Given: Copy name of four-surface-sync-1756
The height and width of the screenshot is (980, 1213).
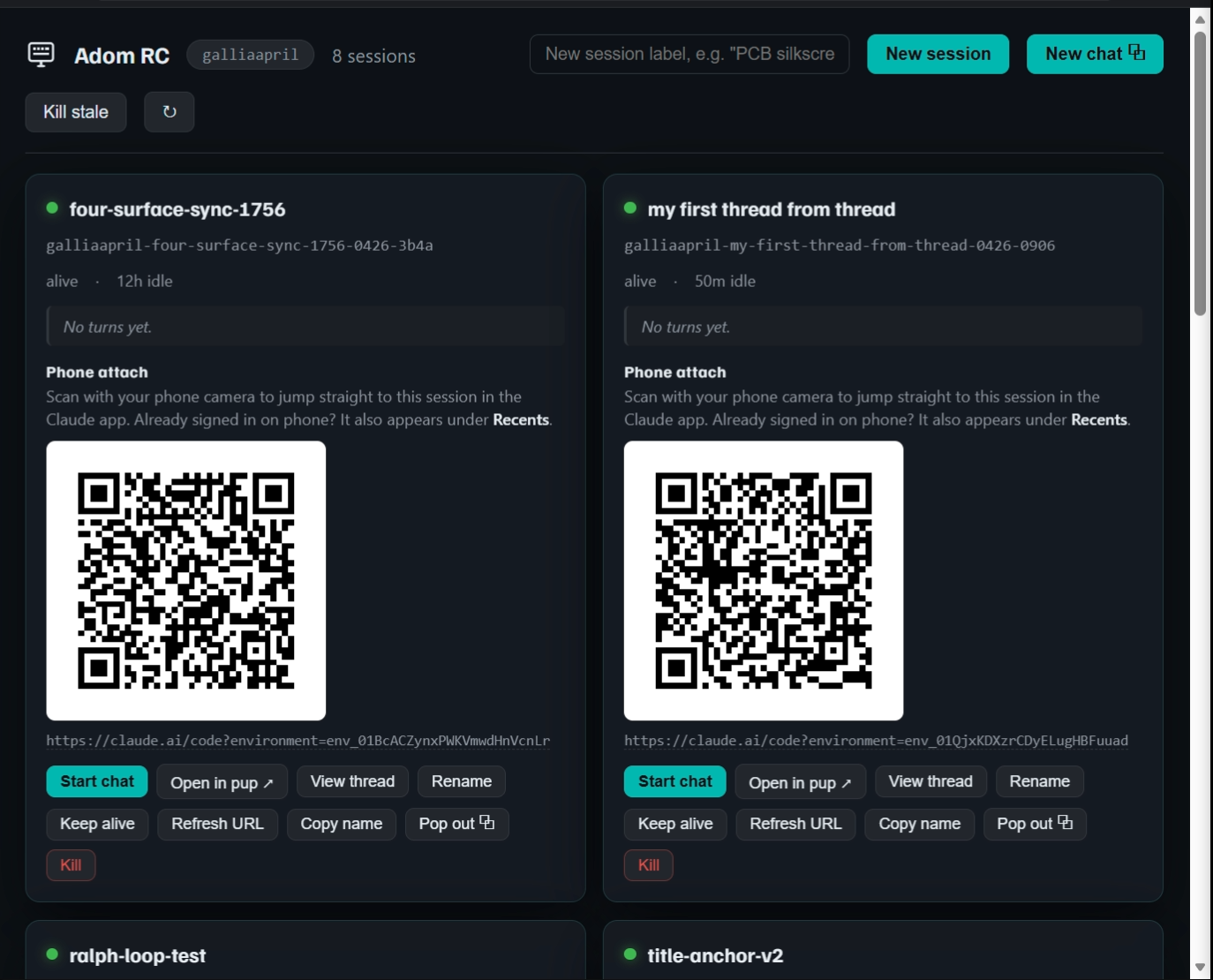Looking at the screenshot, I should point(342,824).
